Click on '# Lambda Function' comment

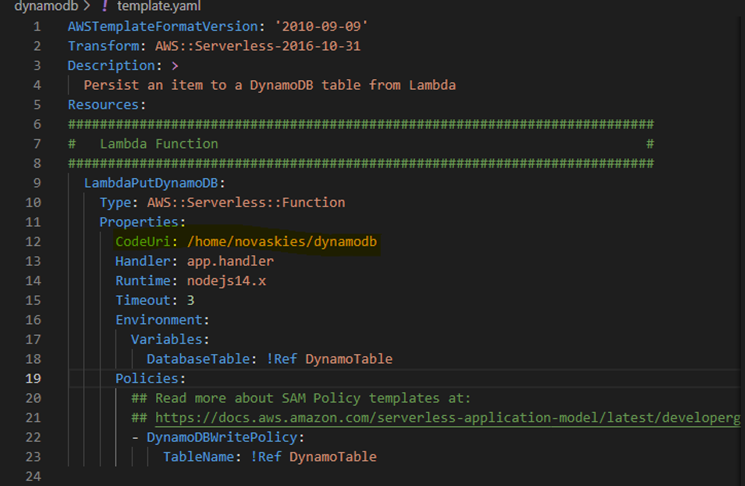(x=143, y=144)
